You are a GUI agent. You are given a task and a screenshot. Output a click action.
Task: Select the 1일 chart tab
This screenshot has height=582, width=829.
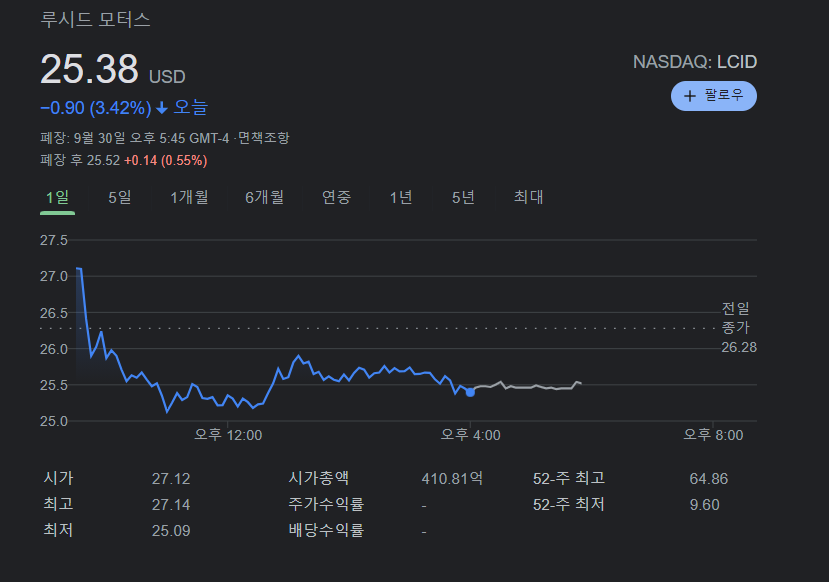[57, 198]
